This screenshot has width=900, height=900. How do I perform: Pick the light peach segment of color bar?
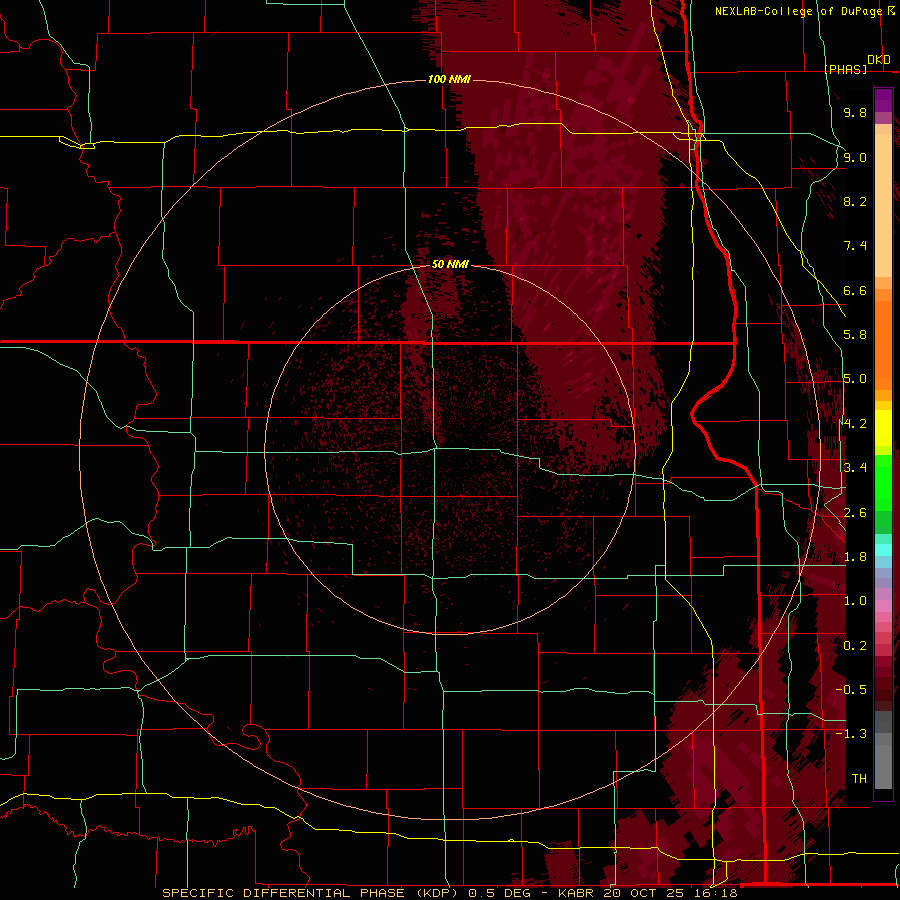coord(883,205)
